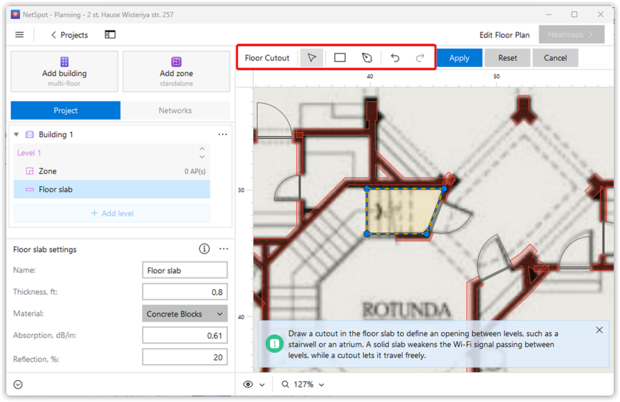
Task: Choose the rectangle cutout tool
Action: tap(340, 58)
